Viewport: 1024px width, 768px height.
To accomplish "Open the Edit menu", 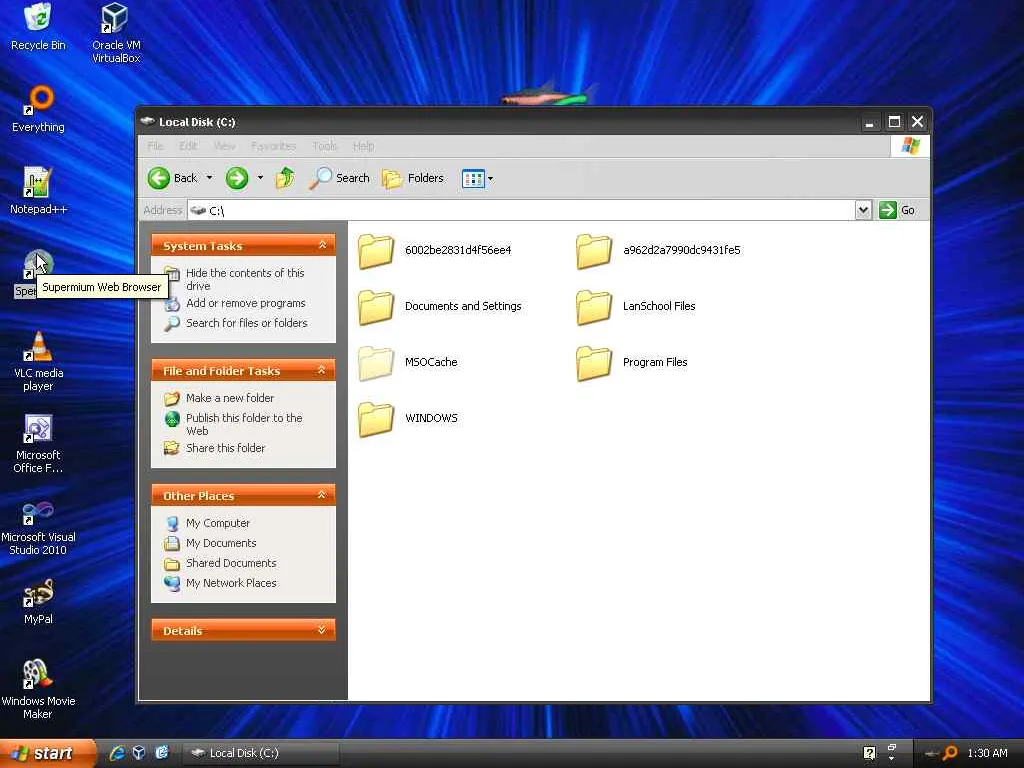I will click(x=188, y=146).
